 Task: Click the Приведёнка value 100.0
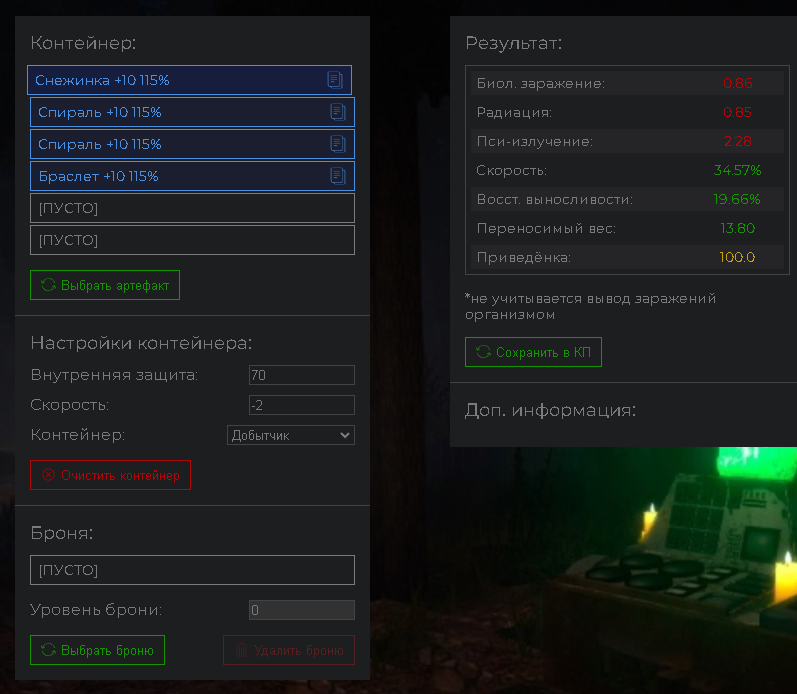(x=737, y=257)
